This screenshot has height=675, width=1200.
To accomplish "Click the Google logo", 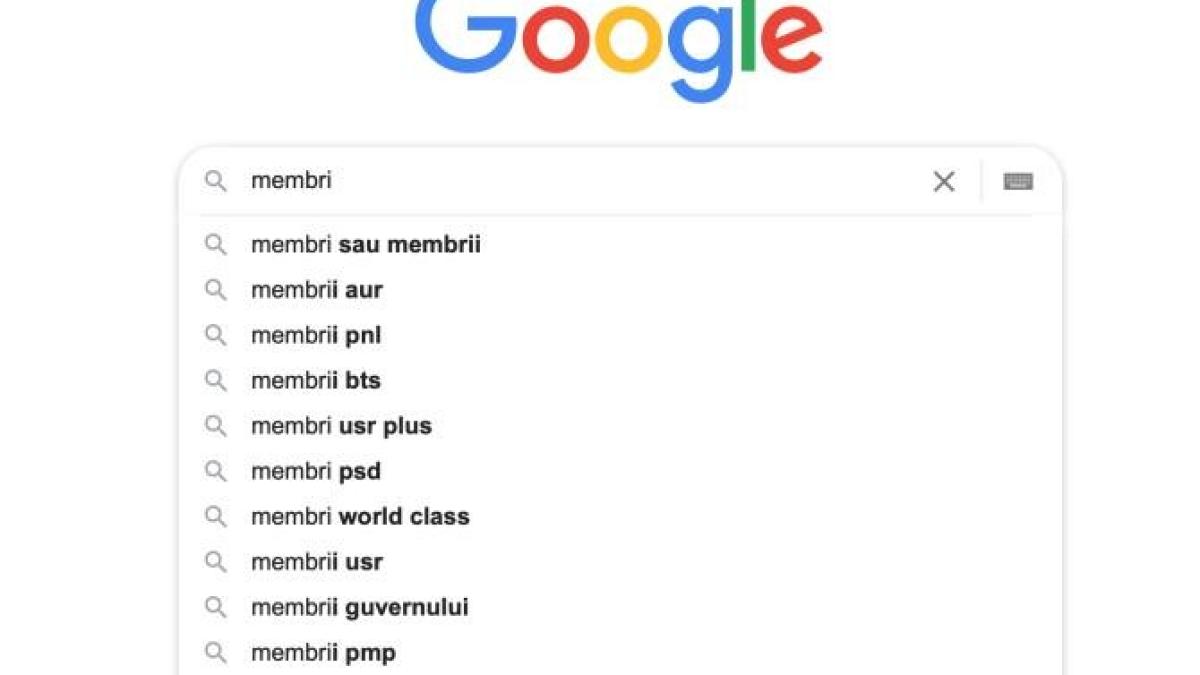I will 619,45.
